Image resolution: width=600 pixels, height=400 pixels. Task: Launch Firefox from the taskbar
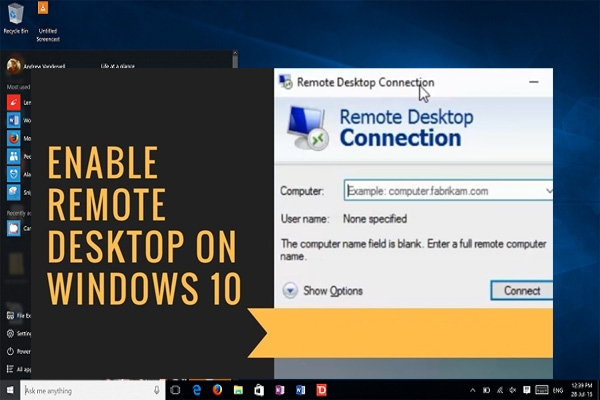pos(217,390)
